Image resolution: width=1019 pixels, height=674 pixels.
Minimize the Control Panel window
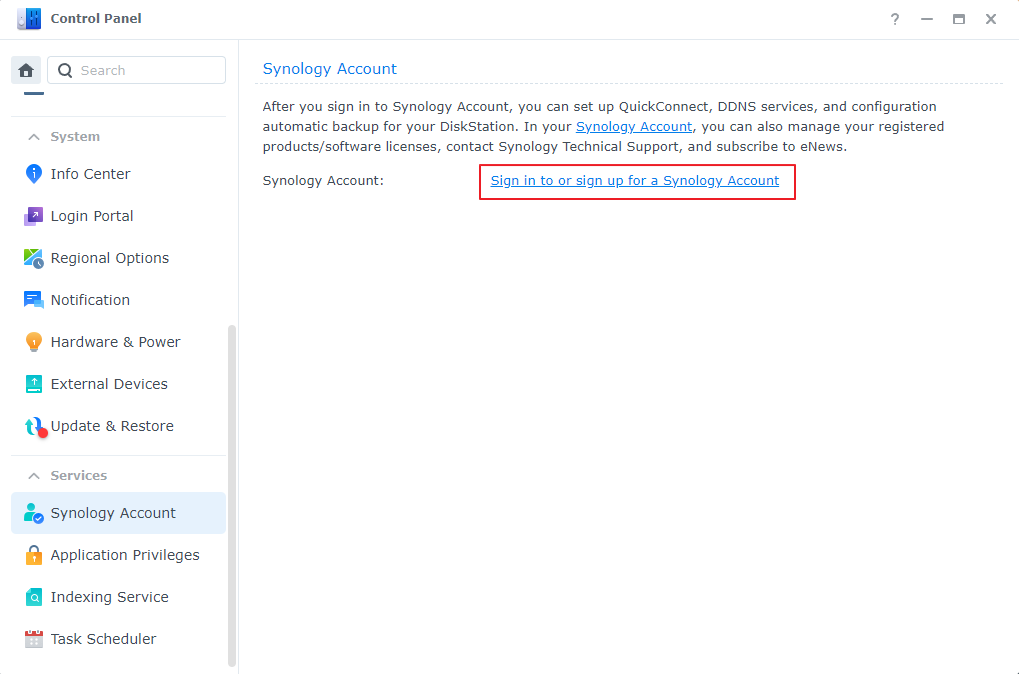click(x=927, y=19)
